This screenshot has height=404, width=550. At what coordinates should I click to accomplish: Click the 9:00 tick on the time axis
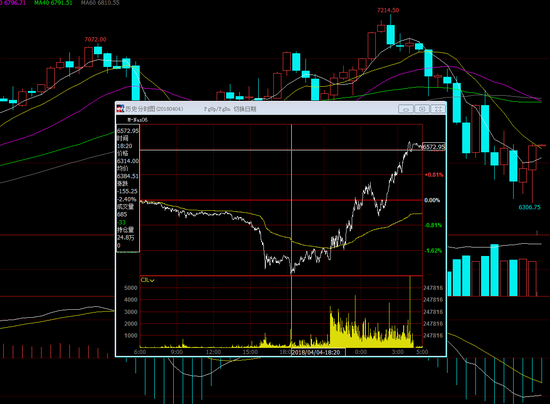tap(176, 352)
